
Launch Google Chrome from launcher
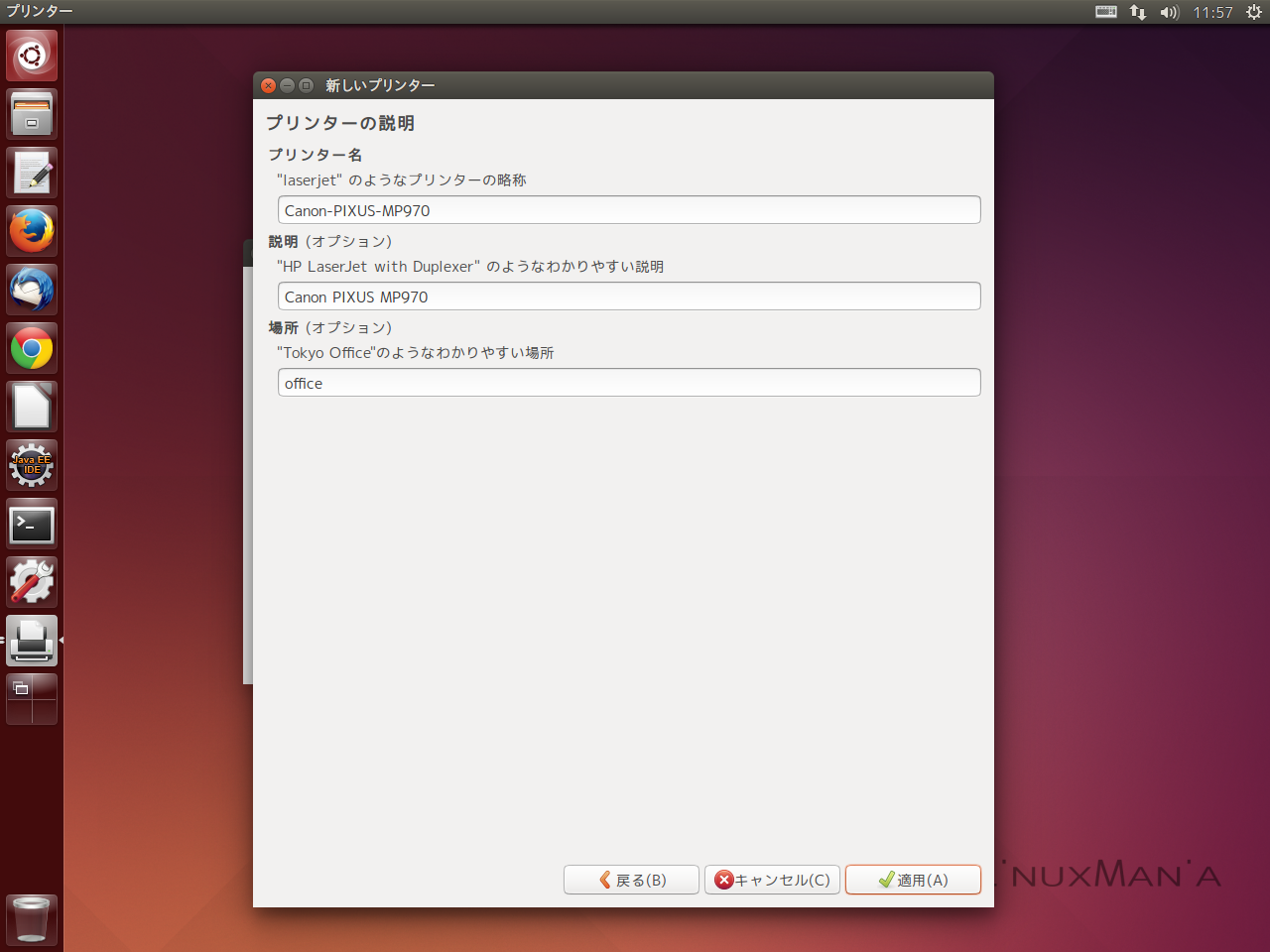coord(32,348)
